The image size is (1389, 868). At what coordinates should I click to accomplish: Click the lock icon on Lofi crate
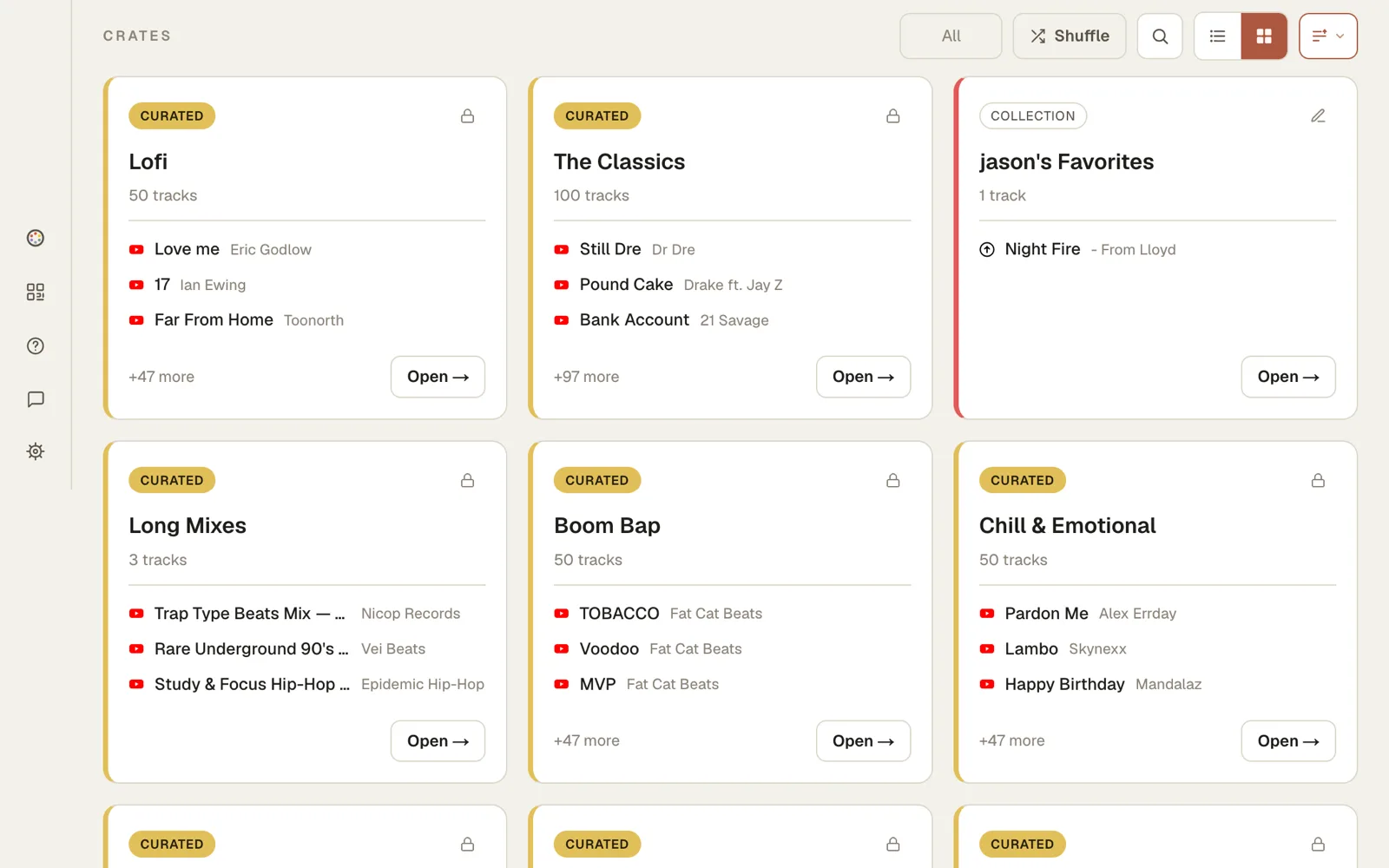[x=467, y=115]
